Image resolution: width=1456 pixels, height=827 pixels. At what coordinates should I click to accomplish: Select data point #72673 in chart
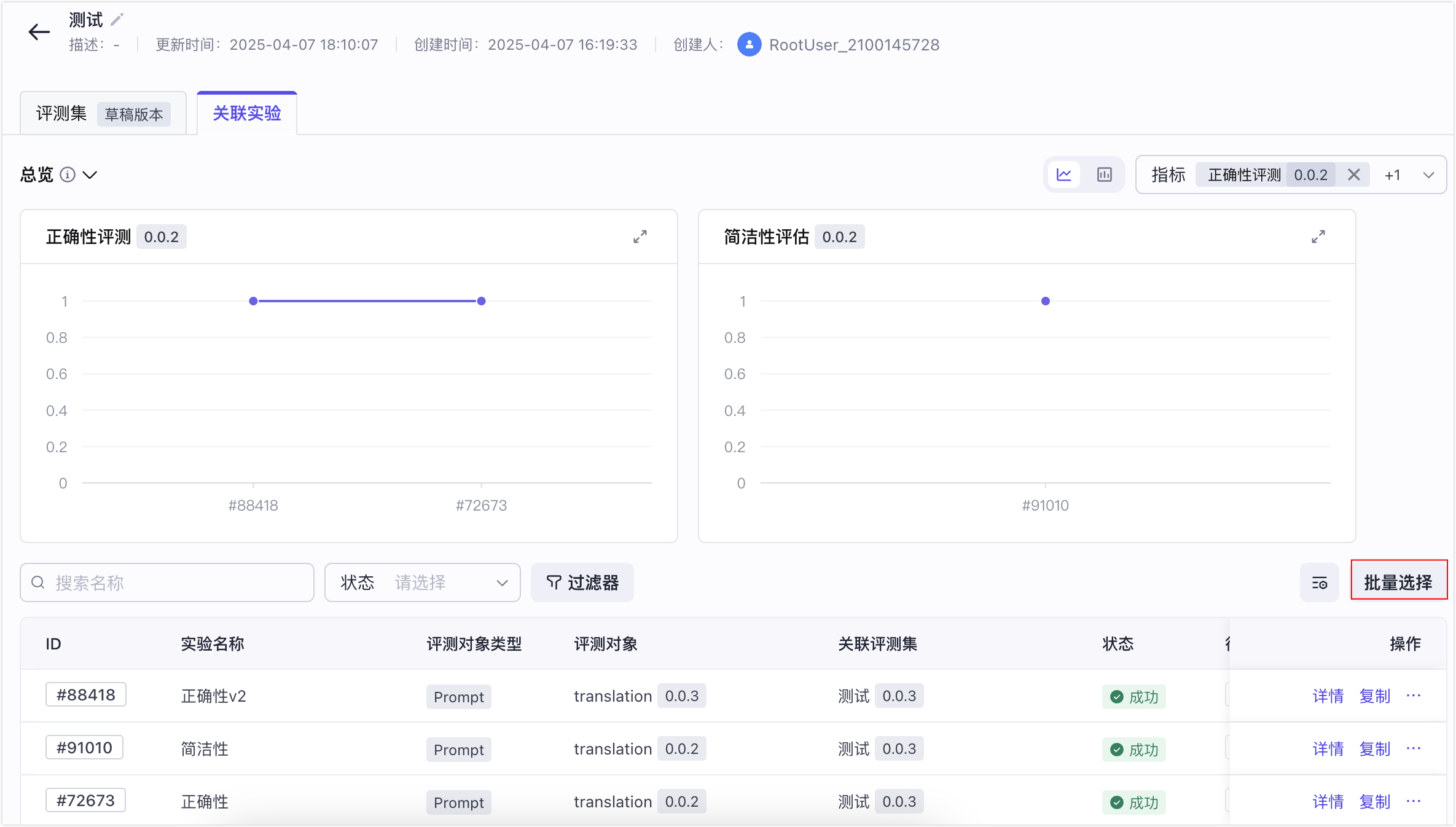[482, 301]
